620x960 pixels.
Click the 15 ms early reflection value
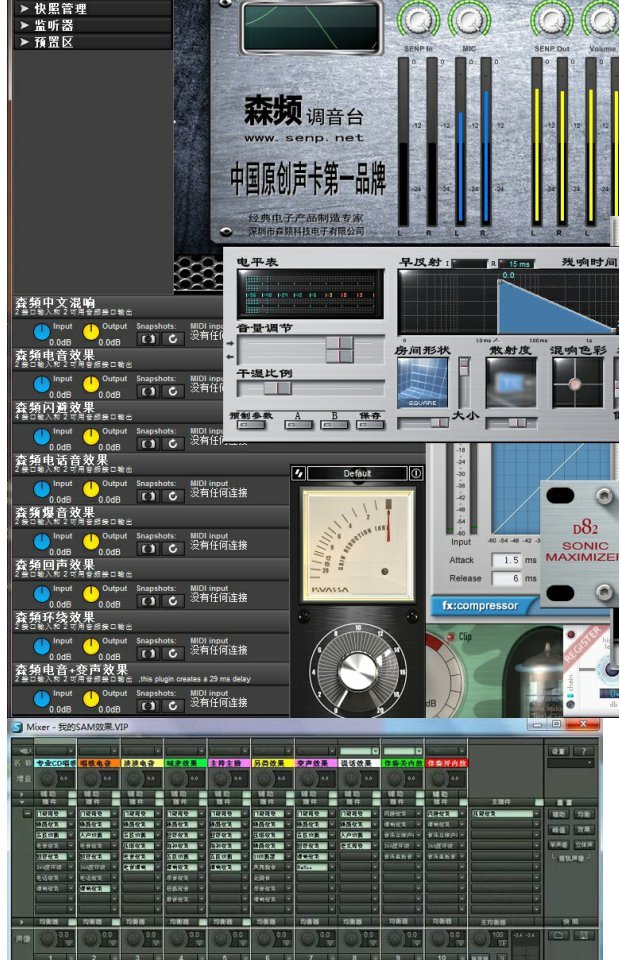pyautogui.click(x=517, y=264)
